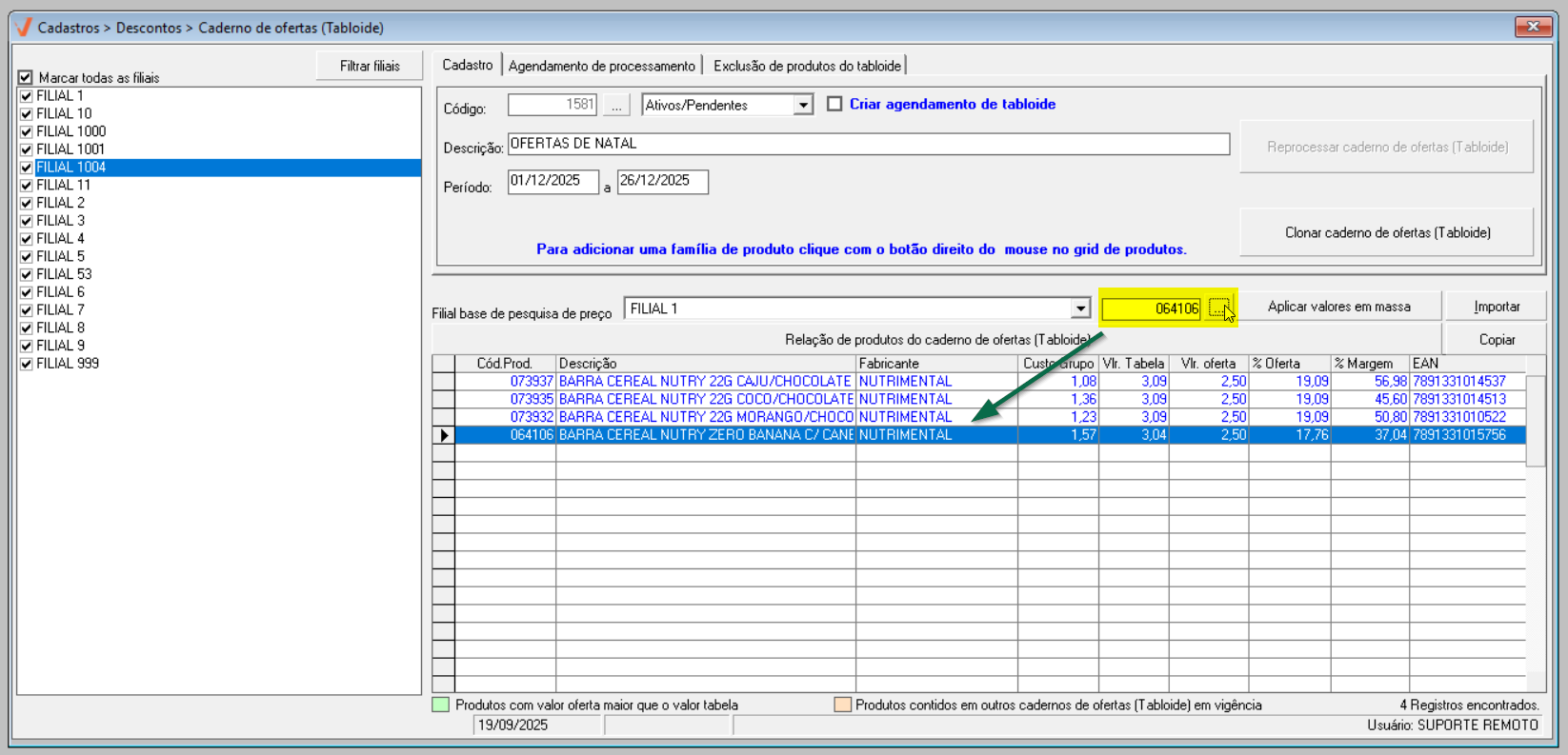Viewport: 1568px width, 755px height.
Task: Click the ellipsis button next to Código field
Action: click(616, 106)
